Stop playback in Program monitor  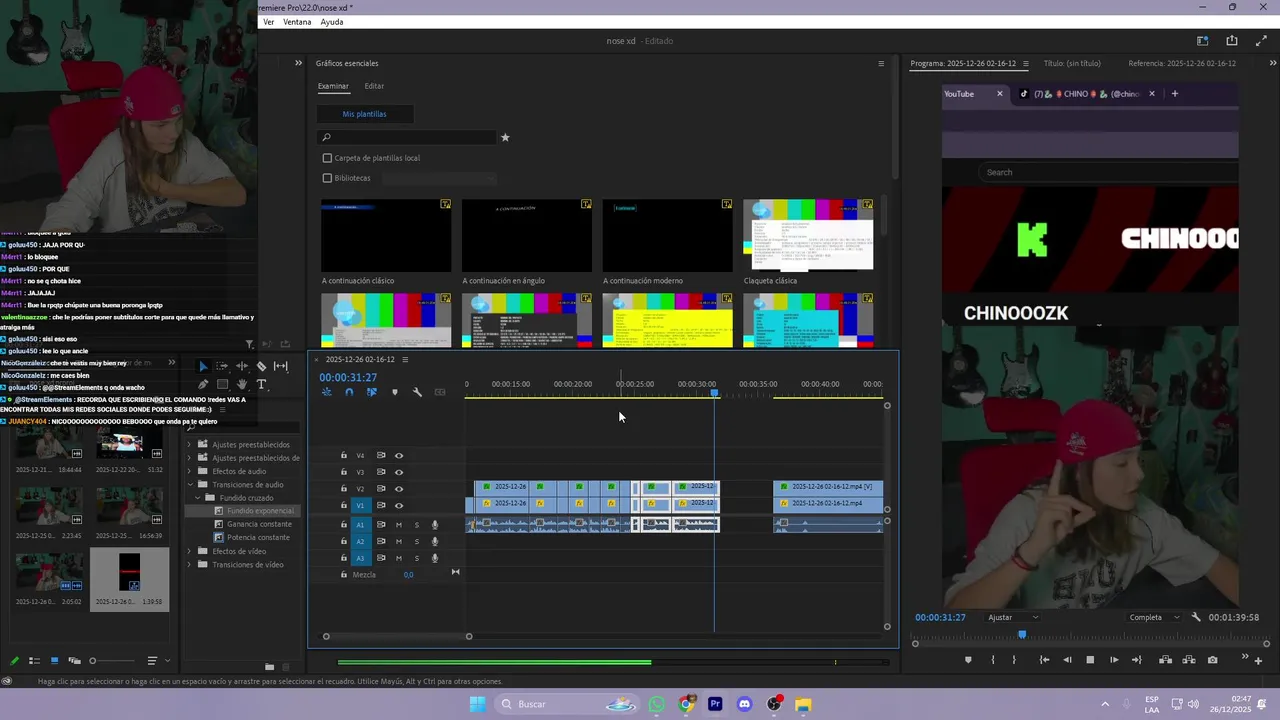(1090, 660)
